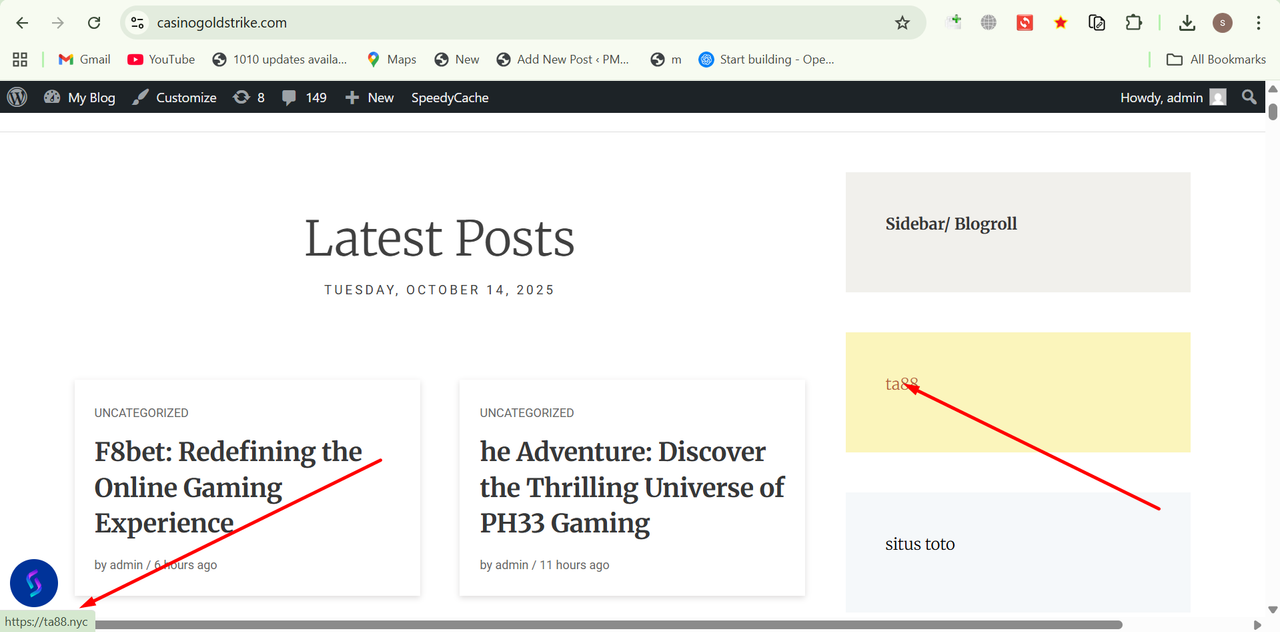Open the New bookmark in bookmarks bar
This screenshot has width=1280, height=632.
click(x=457, y=59)
